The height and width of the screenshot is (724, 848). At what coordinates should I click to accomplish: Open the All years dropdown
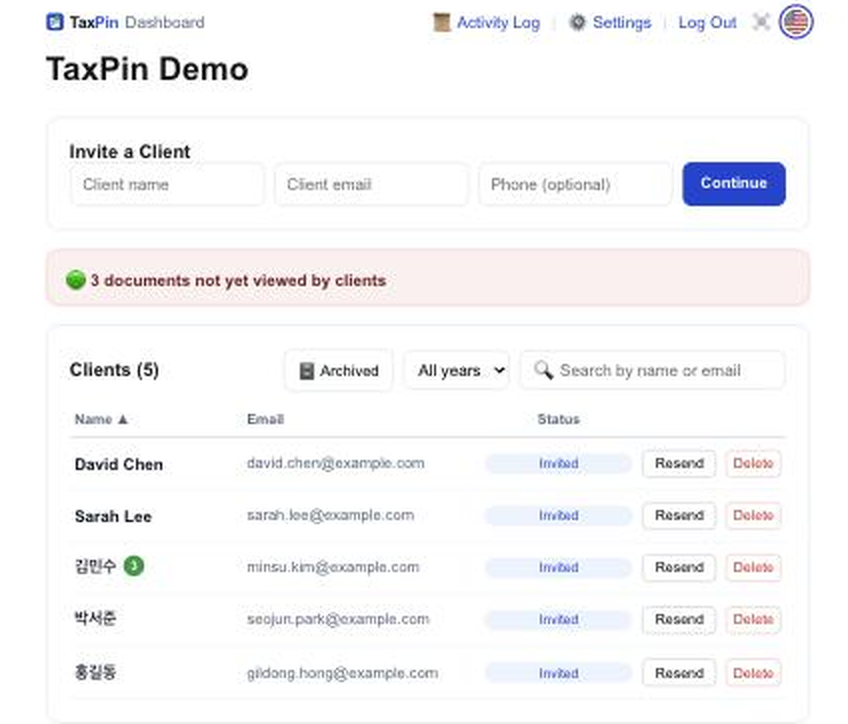pos(456,370)
